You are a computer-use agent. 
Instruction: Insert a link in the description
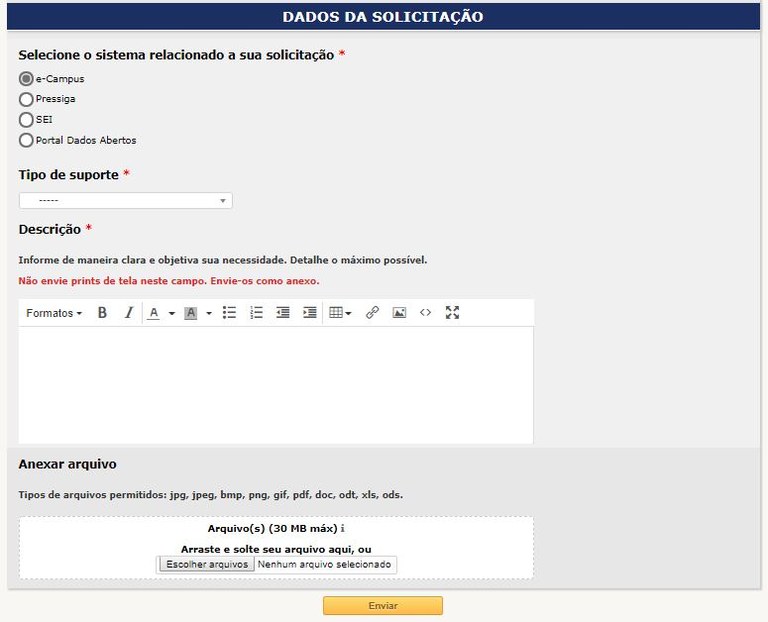coord(372,313)
